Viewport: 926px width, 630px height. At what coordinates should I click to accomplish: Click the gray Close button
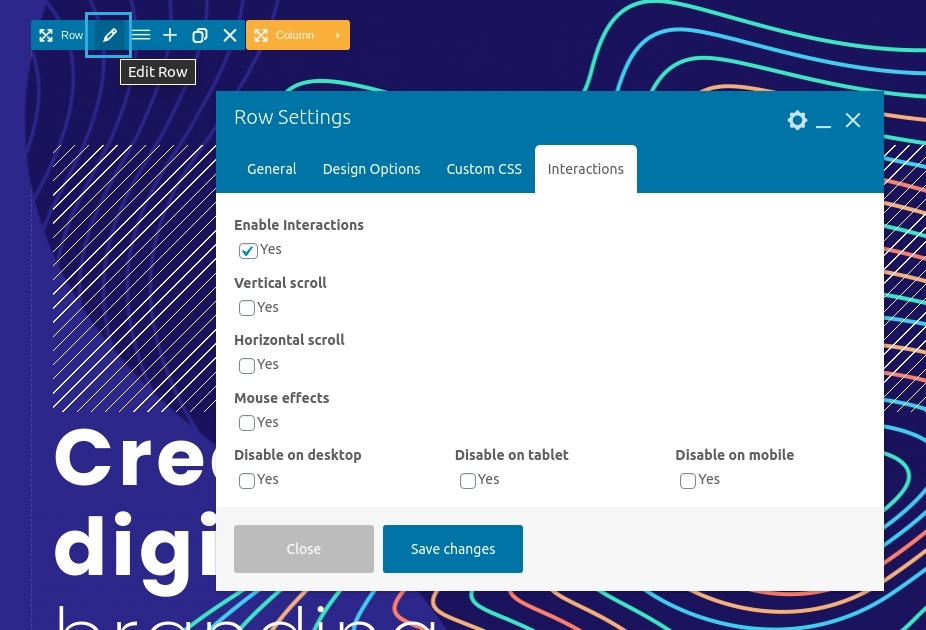coord(304,549)
